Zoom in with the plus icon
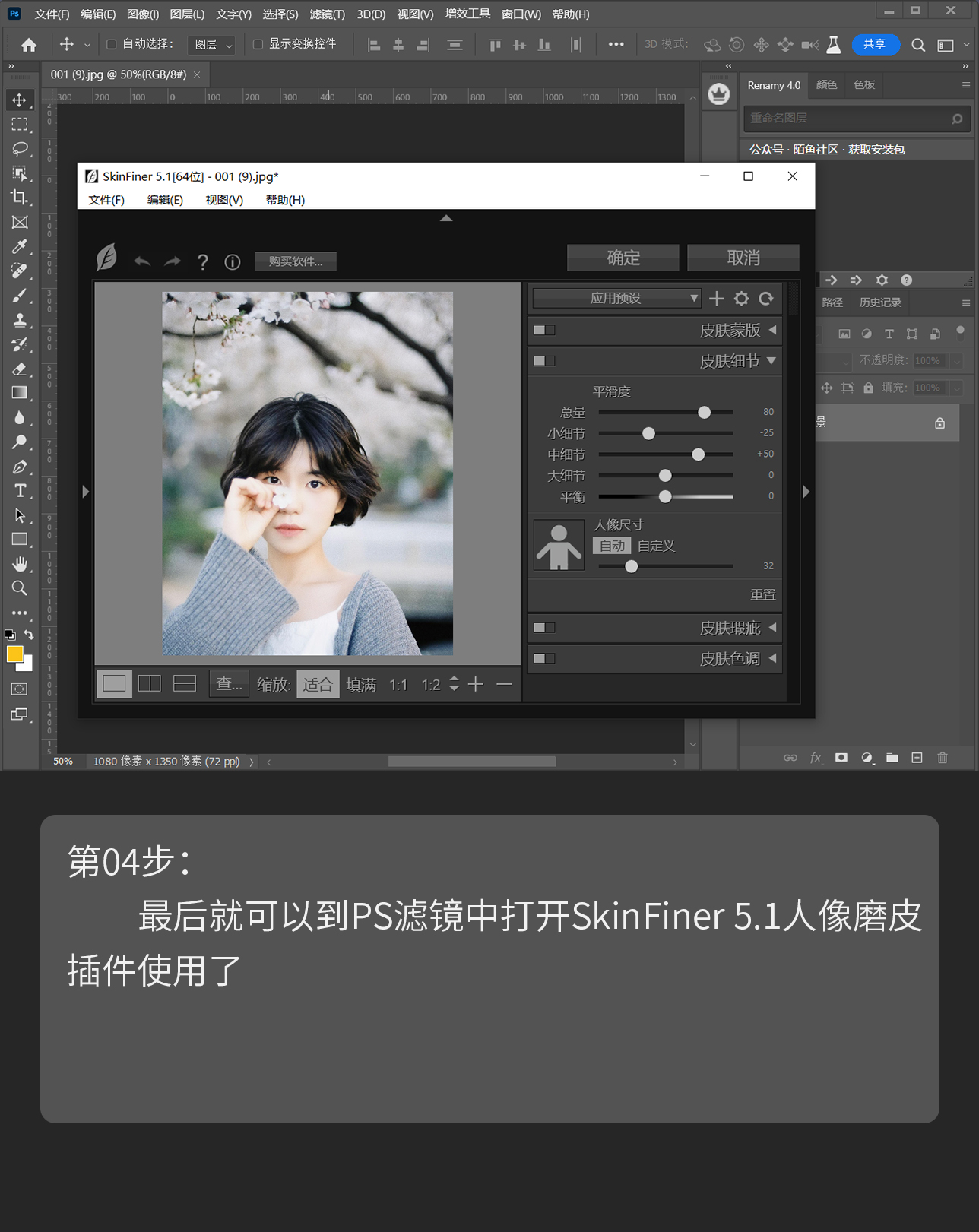The width and height of the screenshot is (979, 1232). click(476, 684)
